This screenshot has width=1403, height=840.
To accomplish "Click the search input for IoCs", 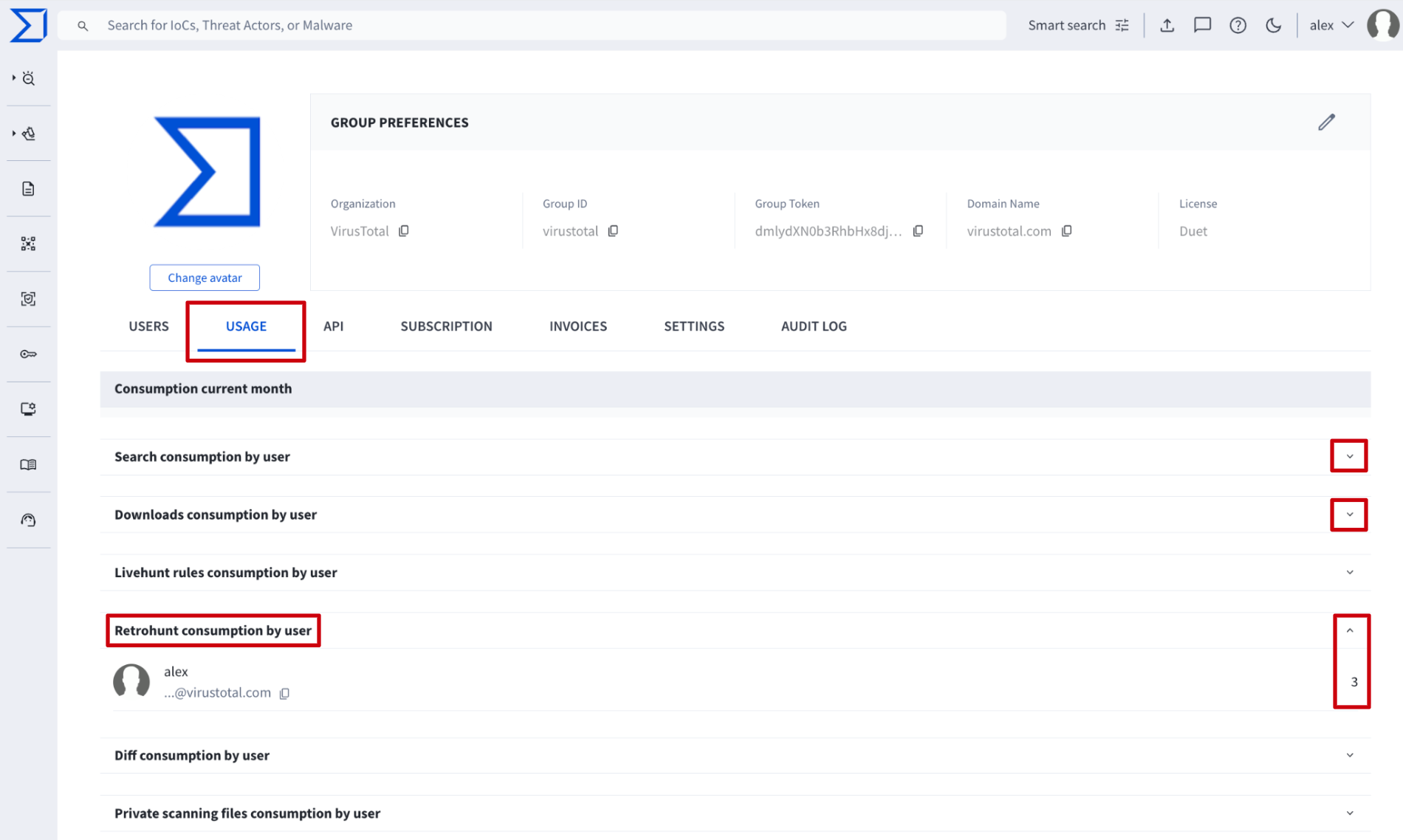I will (532, 25).
